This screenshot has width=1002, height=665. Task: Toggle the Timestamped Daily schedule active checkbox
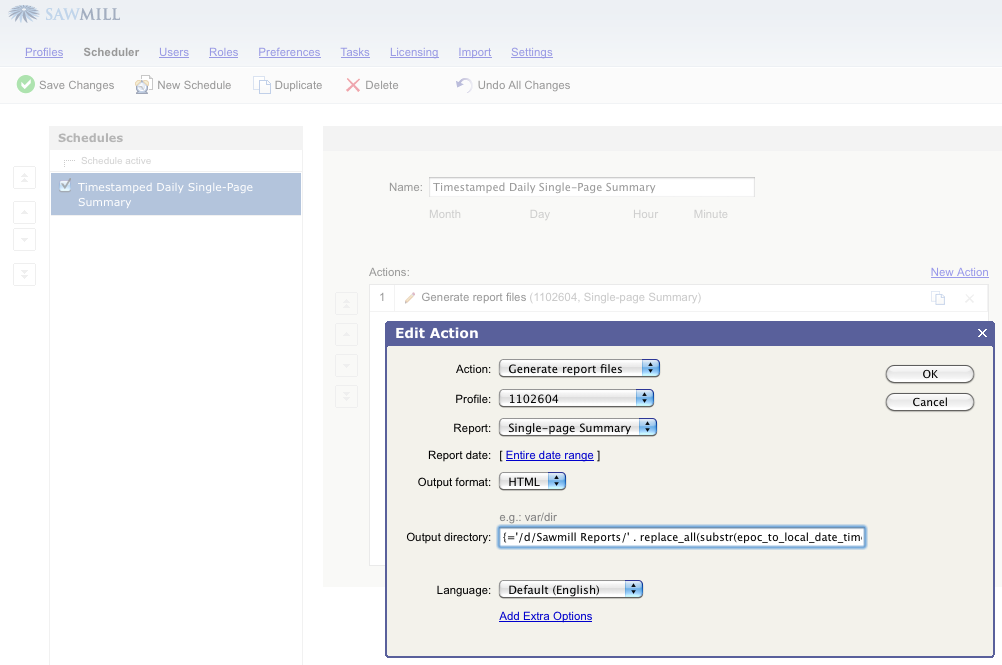point(66,186)
